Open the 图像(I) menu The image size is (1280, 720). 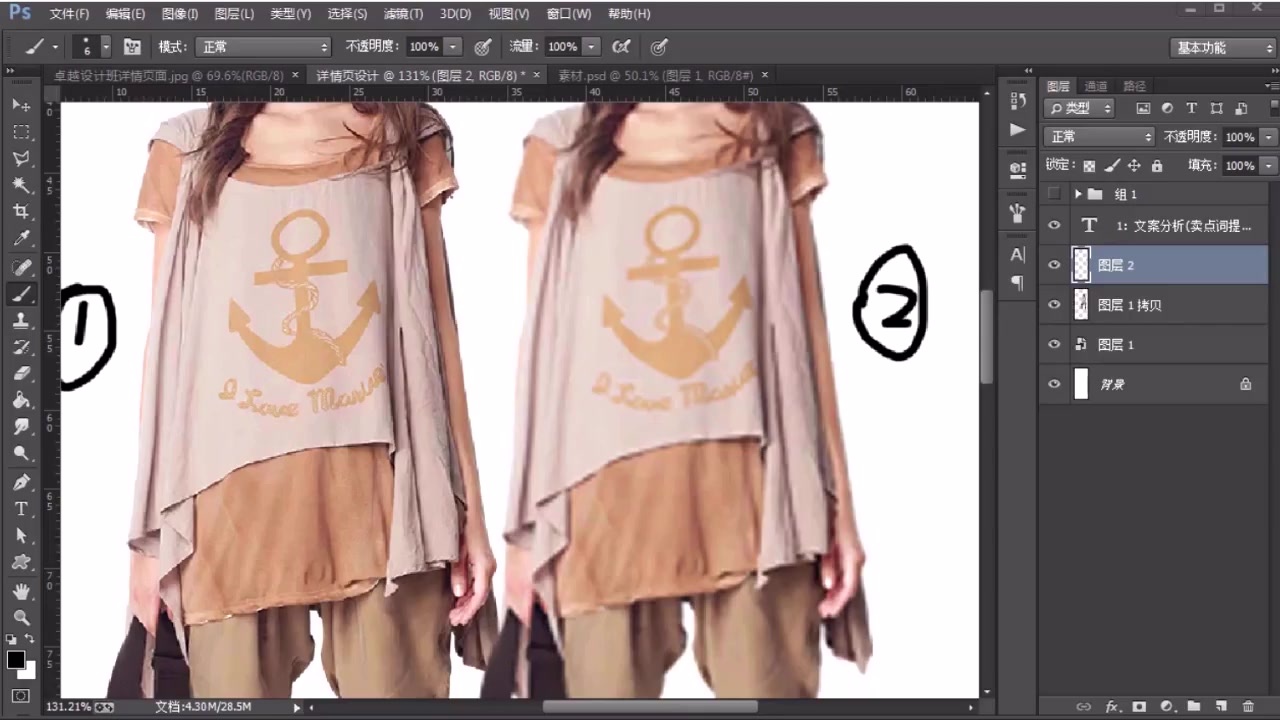(180, 14)
